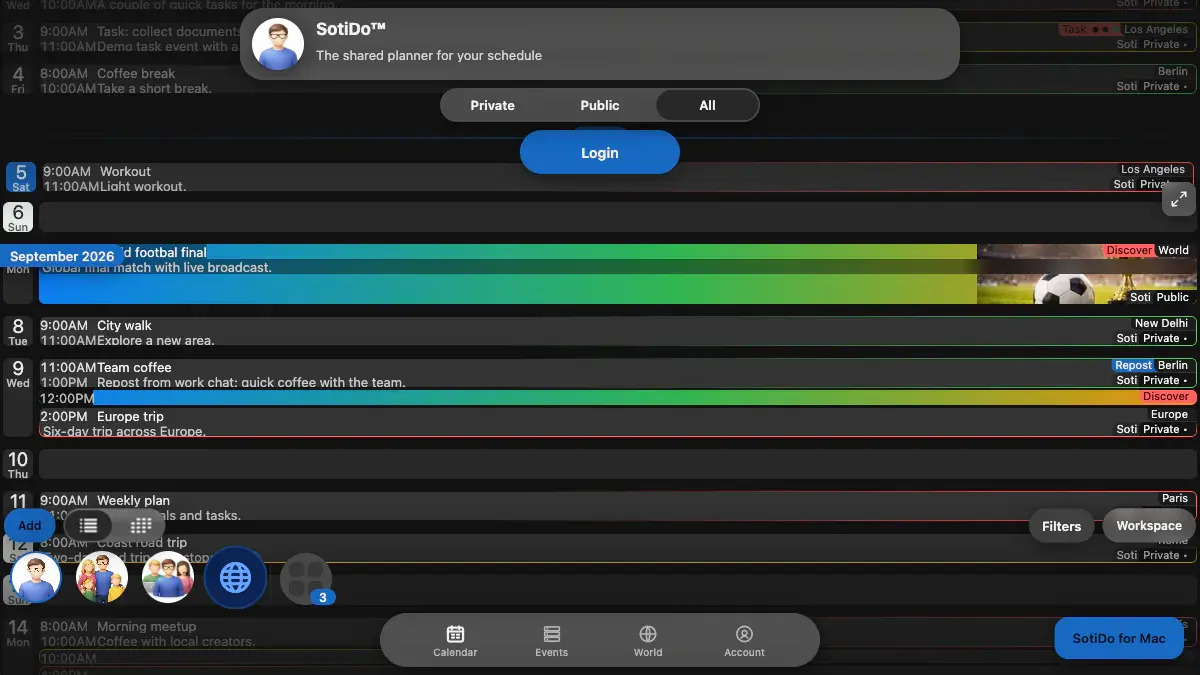Open the grid apps icon with badge 3
Image resolution: width=1200 pixels, height=675 pixels.
[x=305, y=578]
